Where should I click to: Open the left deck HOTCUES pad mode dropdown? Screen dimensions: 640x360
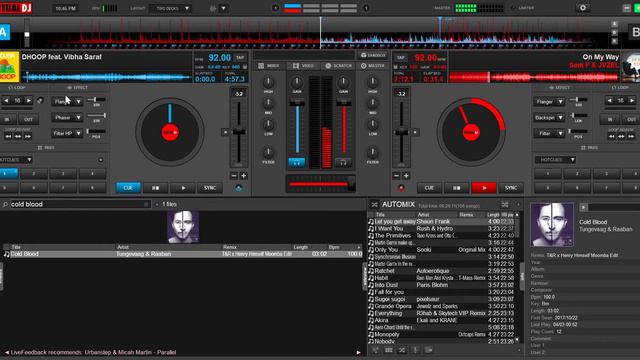pyautogui.click(x=16, y=160)
